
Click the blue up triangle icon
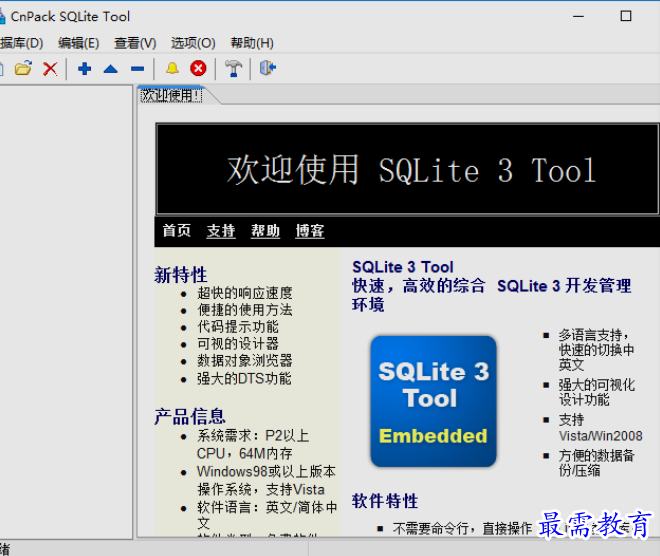111,69
